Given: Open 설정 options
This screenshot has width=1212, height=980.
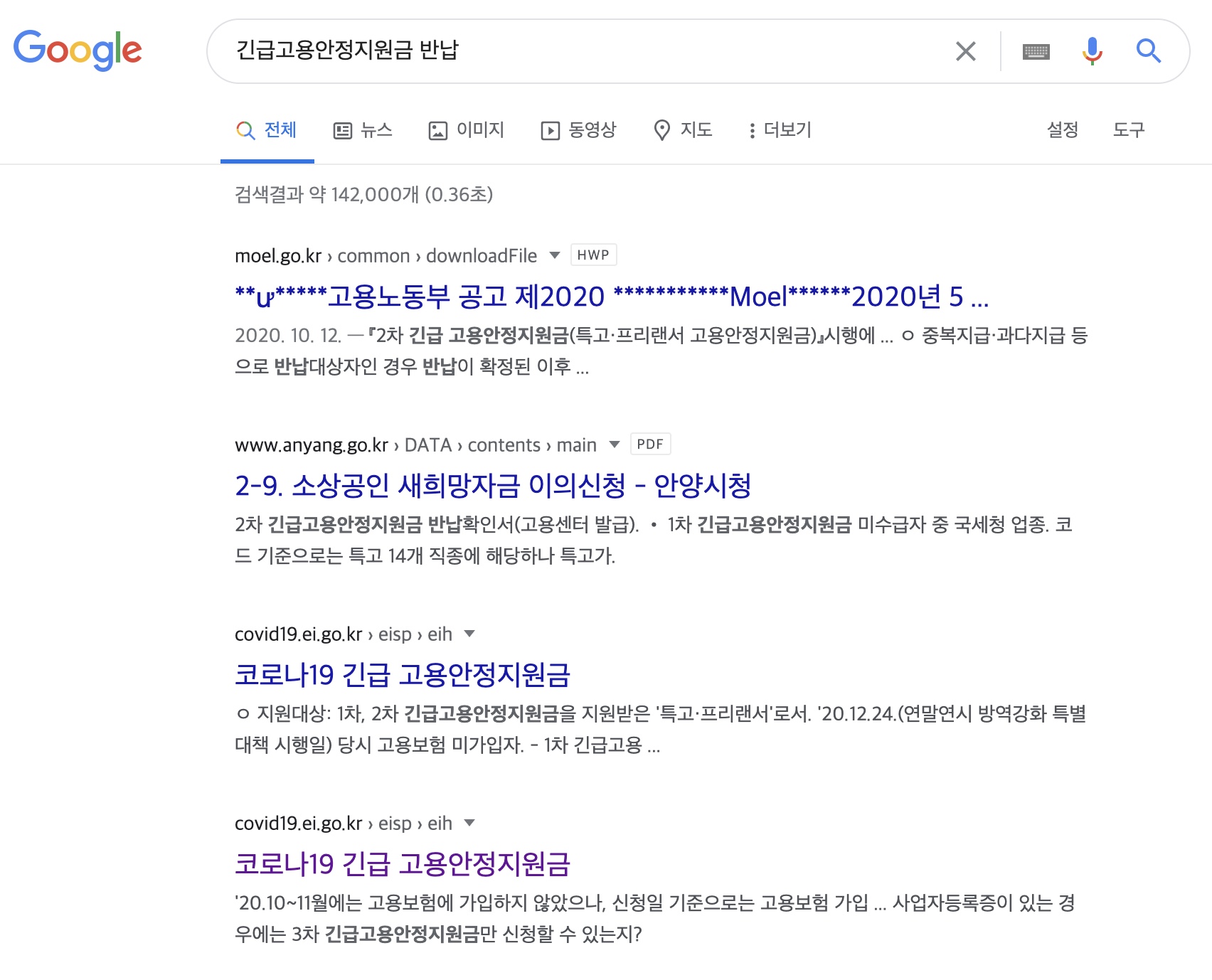Looking at the screenshot, I should [1062, 129].
